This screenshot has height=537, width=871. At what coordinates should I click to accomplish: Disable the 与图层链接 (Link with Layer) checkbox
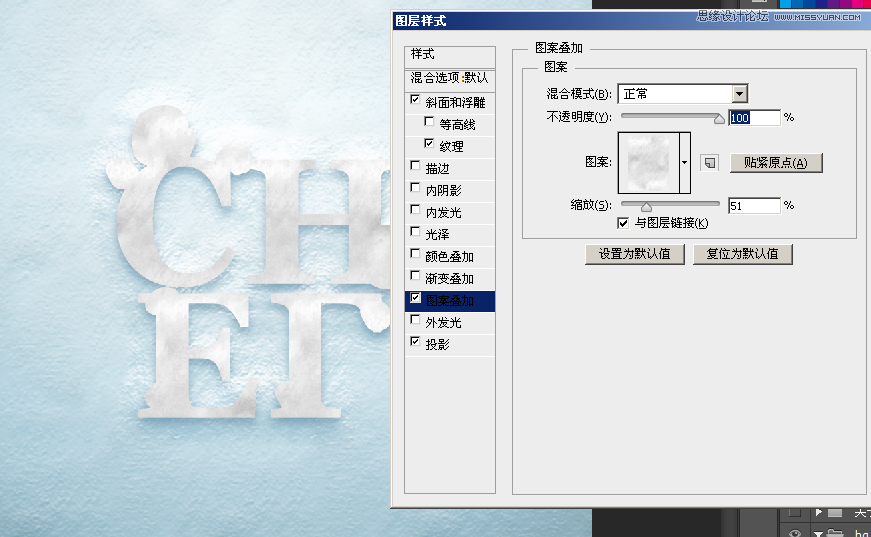pyautogui.click(x=623, y=223)
